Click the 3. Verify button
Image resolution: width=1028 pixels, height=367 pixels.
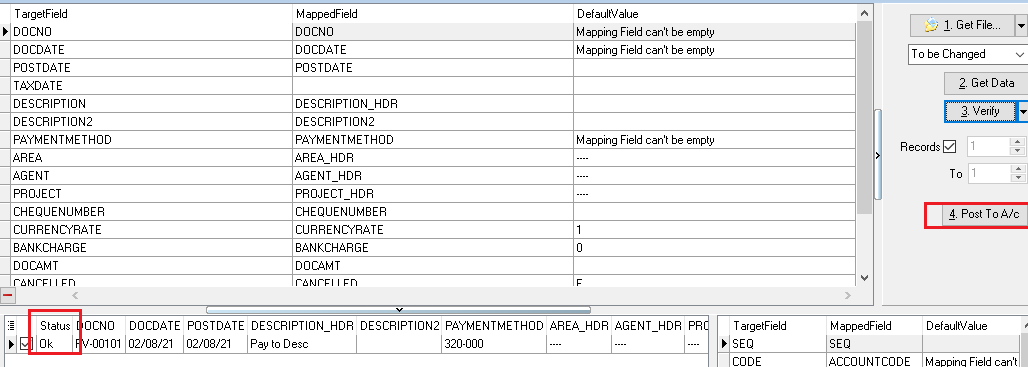coord(980,111)
